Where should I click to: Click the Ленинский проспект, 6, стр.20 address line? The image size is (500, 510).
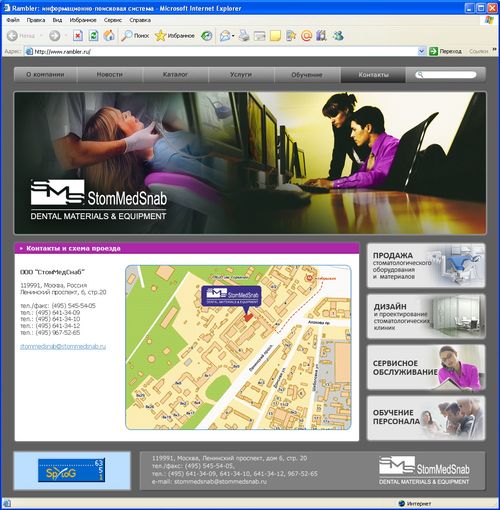click(63, 292)
